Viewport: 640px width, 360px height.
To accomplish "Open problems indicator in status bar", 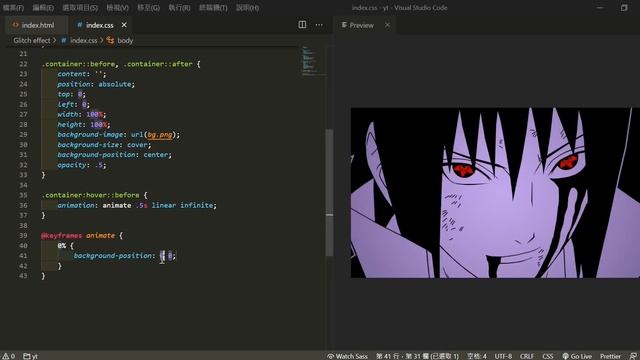I will click(x=9, y=356).
